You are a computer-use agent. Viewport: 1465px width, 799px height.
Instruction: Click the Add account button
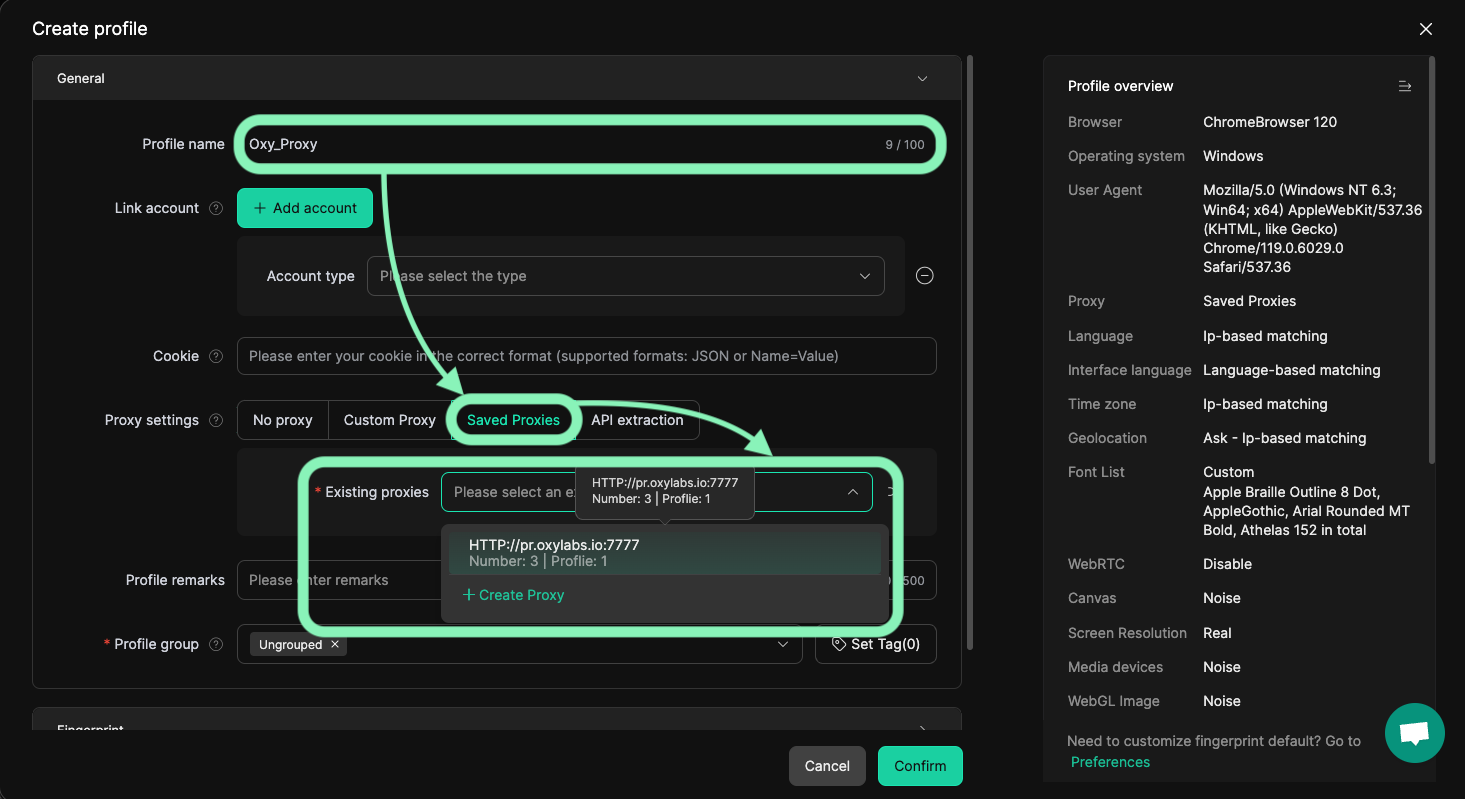305,208
